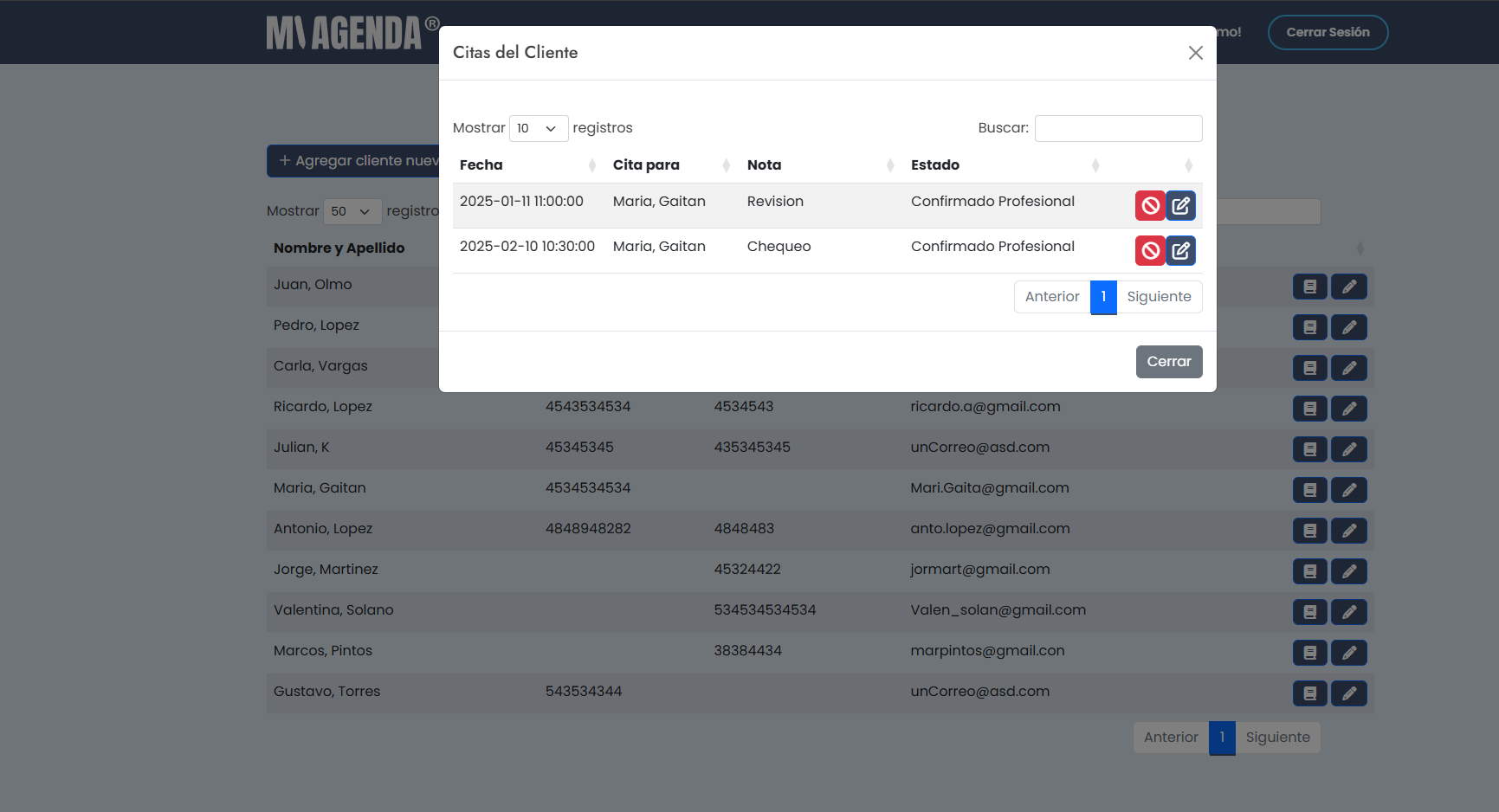Edit client Antonio, Lopez
The height and width of the screenshot is (812, 1499).
point(1348,531)
